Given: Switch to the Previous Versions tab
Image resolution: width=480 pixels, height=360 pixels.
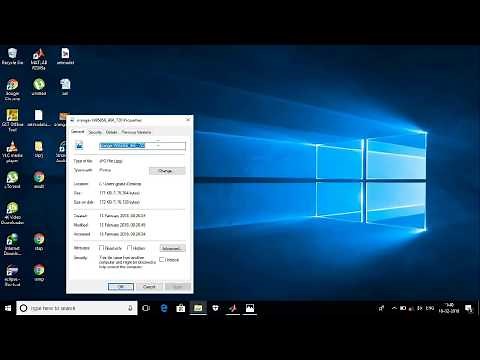Looking at the screenshot, I should pos(136,132).
